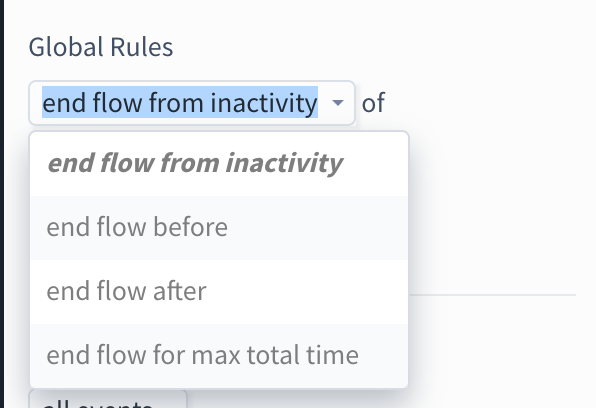Collapse the Global Rules rule type dropdown
Screen dimensions: 596x408
coord(192,103)
